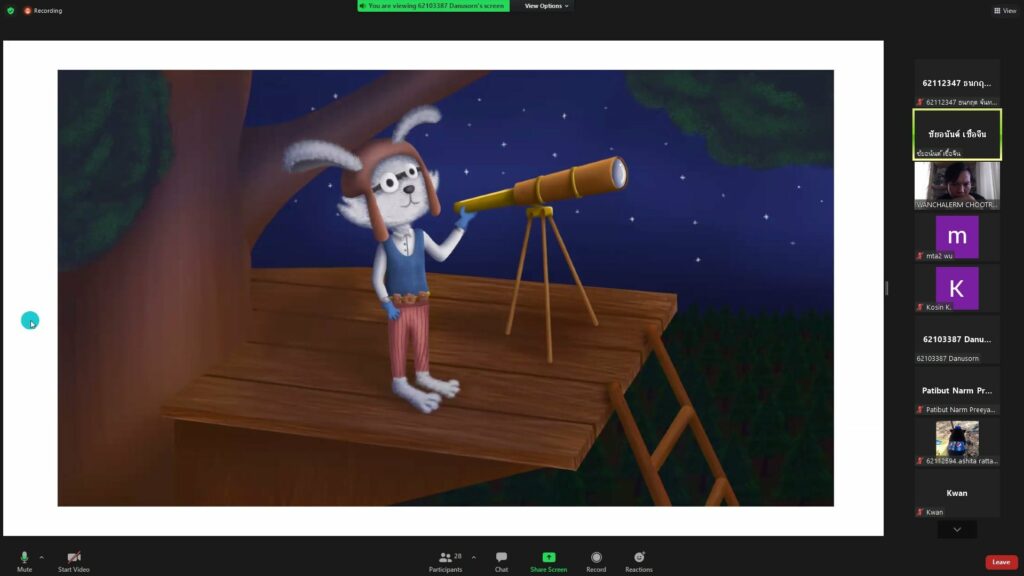Start your video
Image resolution: width=1024 pixels, height=576 pixels.
(x=73, y=559)
